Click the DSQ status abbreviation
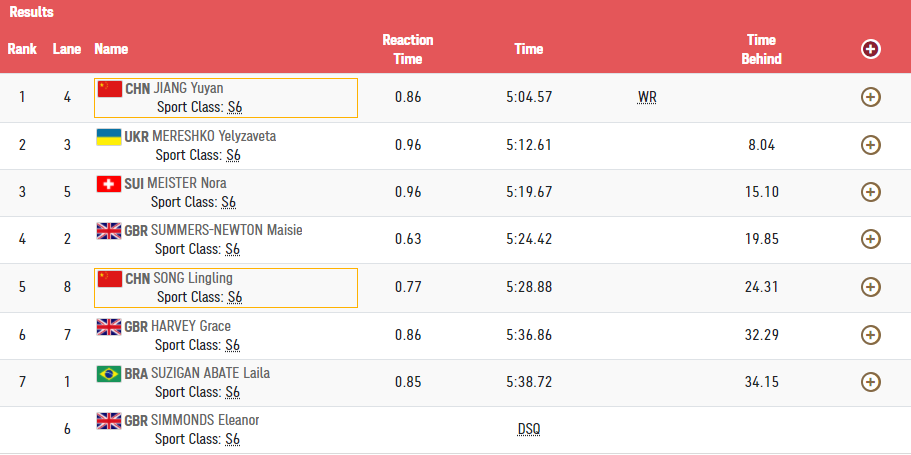 pyautogui.click(x=528, y=429)
